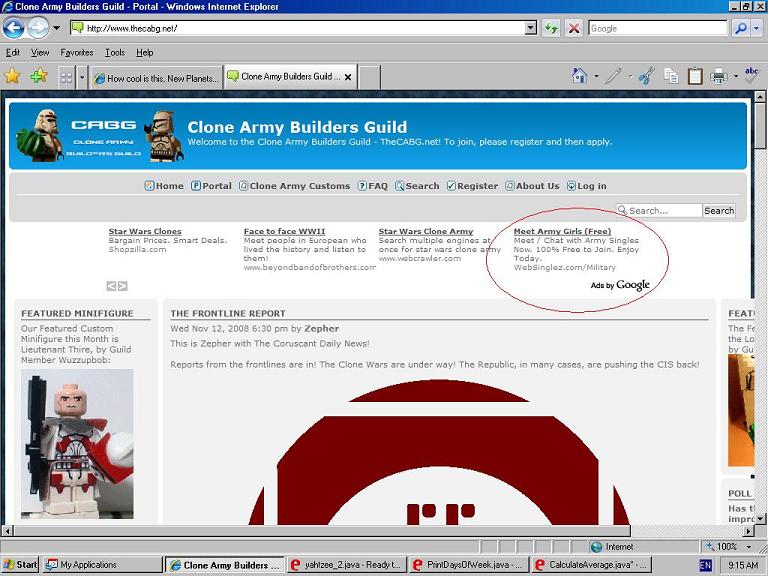
Task: Stop loading with the red X icon
Action: [574, 28]
